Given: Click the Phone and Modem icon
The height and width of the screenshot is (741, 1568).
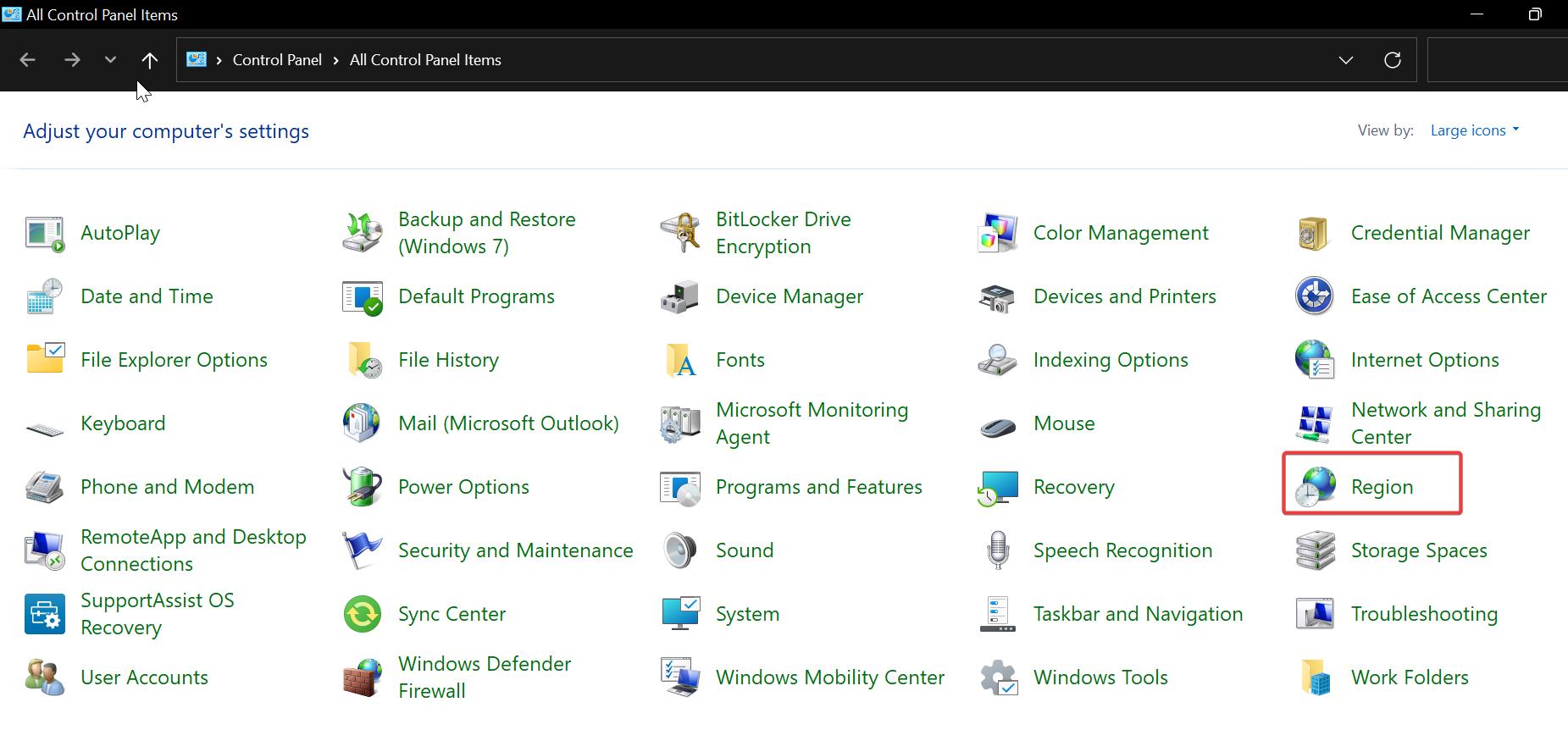Looking at the screenshot, I should [x=45, y=487].
